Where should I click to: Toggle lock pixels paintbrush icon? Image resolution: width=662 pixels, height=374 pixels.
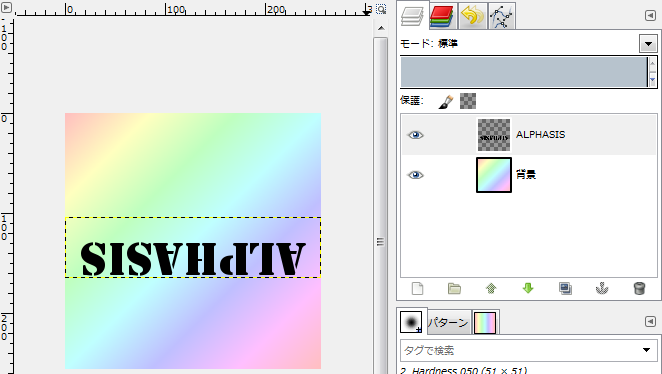click(x=445, y=101)
